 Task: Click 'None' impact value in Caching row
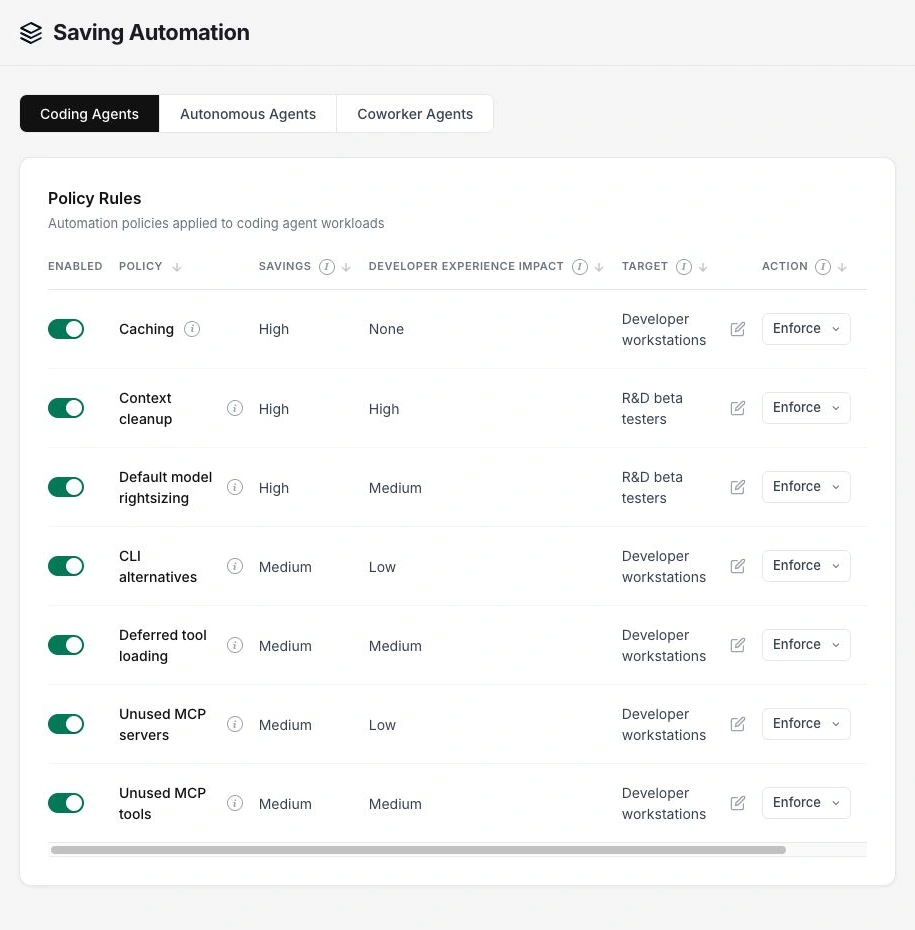pos(386,329)
